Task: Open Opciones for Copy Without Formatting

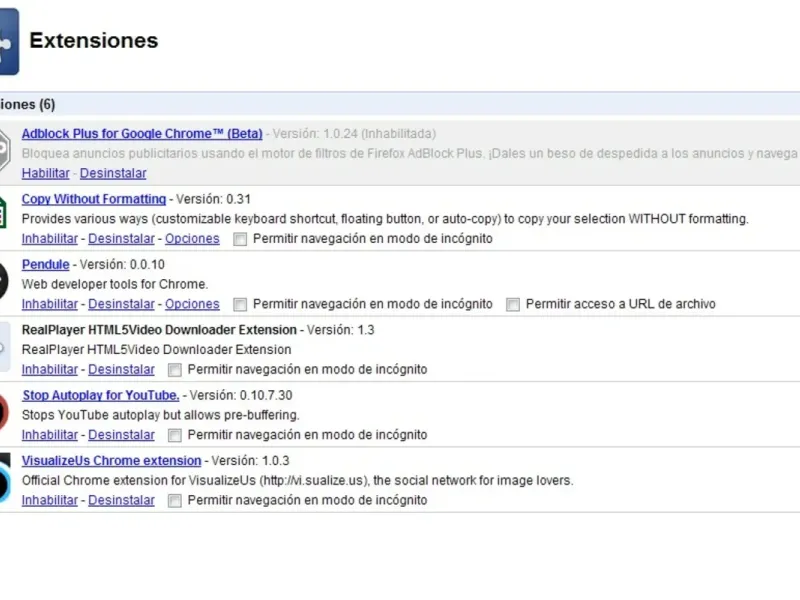Action: pyautogui.click(x=192, y=239)
